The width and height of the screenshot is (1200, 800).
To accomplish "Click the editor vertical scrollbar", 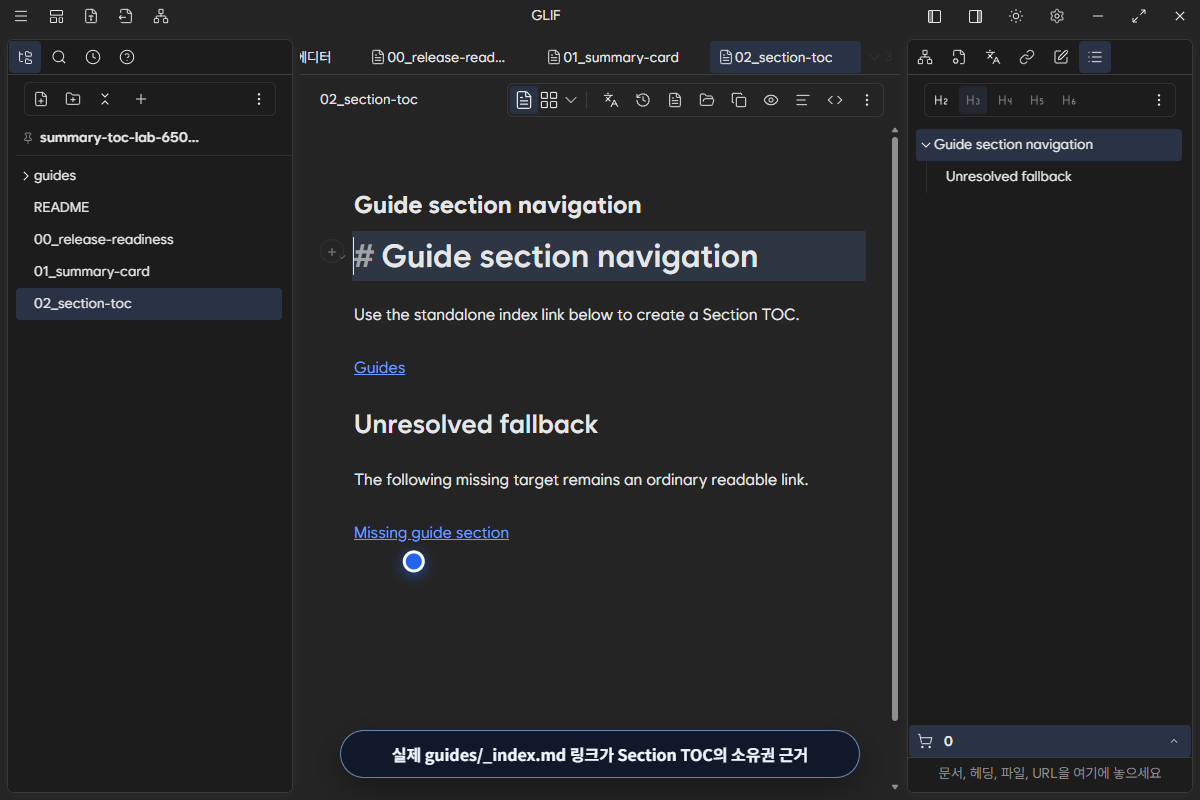I will point(894,428).
